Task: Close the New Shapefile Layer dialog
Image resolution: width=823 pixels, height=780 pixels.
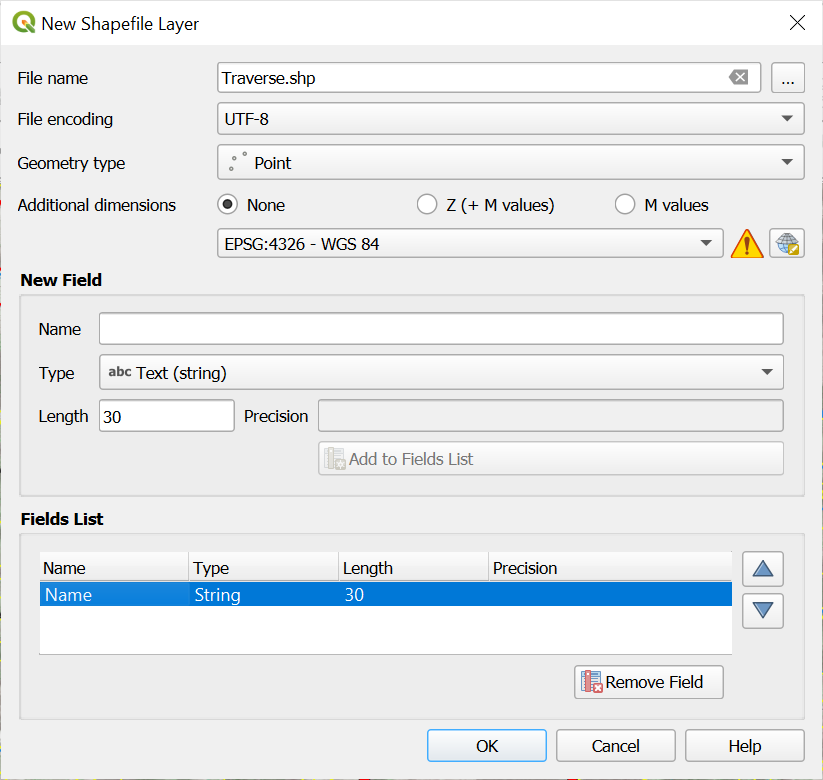Action: pyautogui.click(x=797, y=23)
